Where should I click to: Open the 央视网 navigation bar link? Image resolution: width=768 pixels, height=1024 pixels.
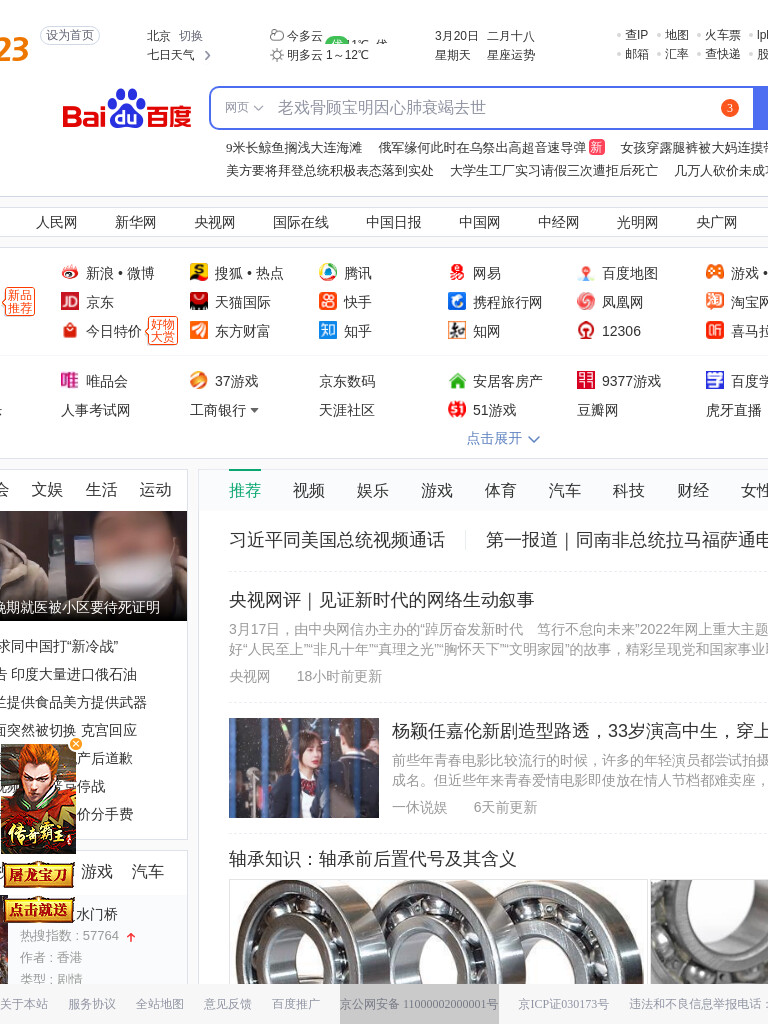pyautogui.click(x=214, y=222)
